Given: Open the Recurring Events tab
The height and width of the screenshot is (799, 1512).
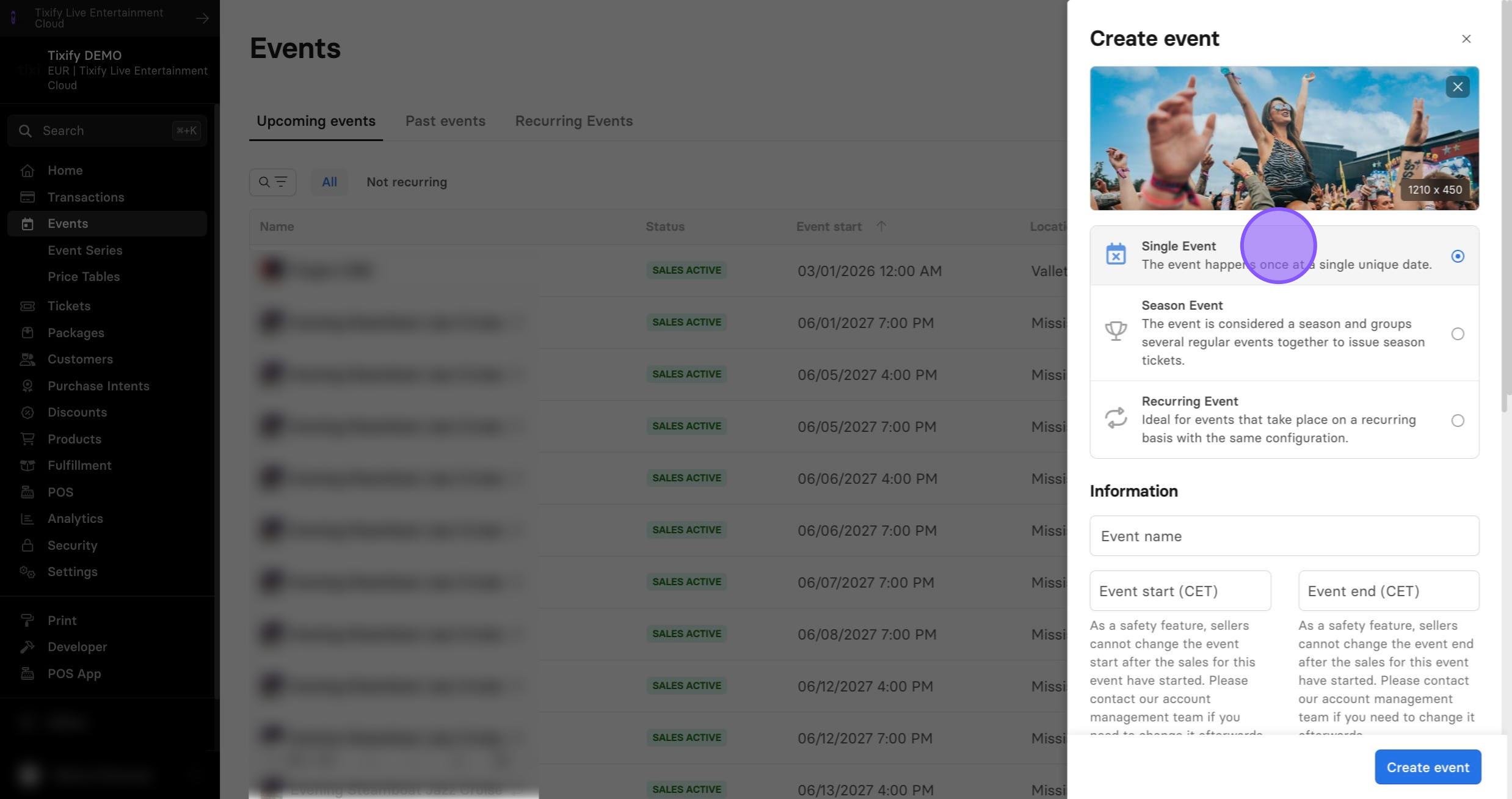Looking at the screenshot, I should point(573,121).
